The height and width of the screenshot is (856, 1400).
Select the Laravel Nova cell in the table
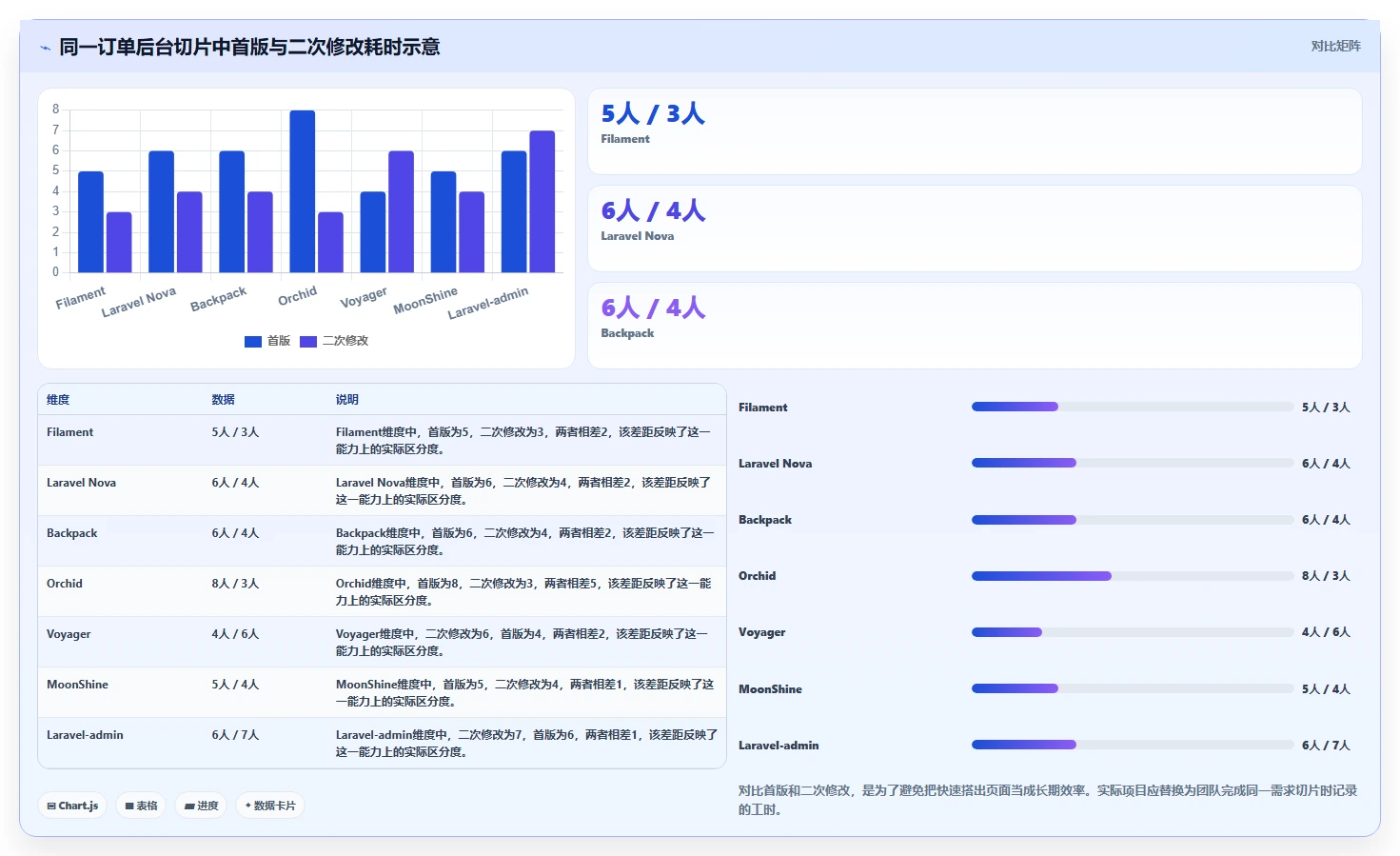(82, 483)
